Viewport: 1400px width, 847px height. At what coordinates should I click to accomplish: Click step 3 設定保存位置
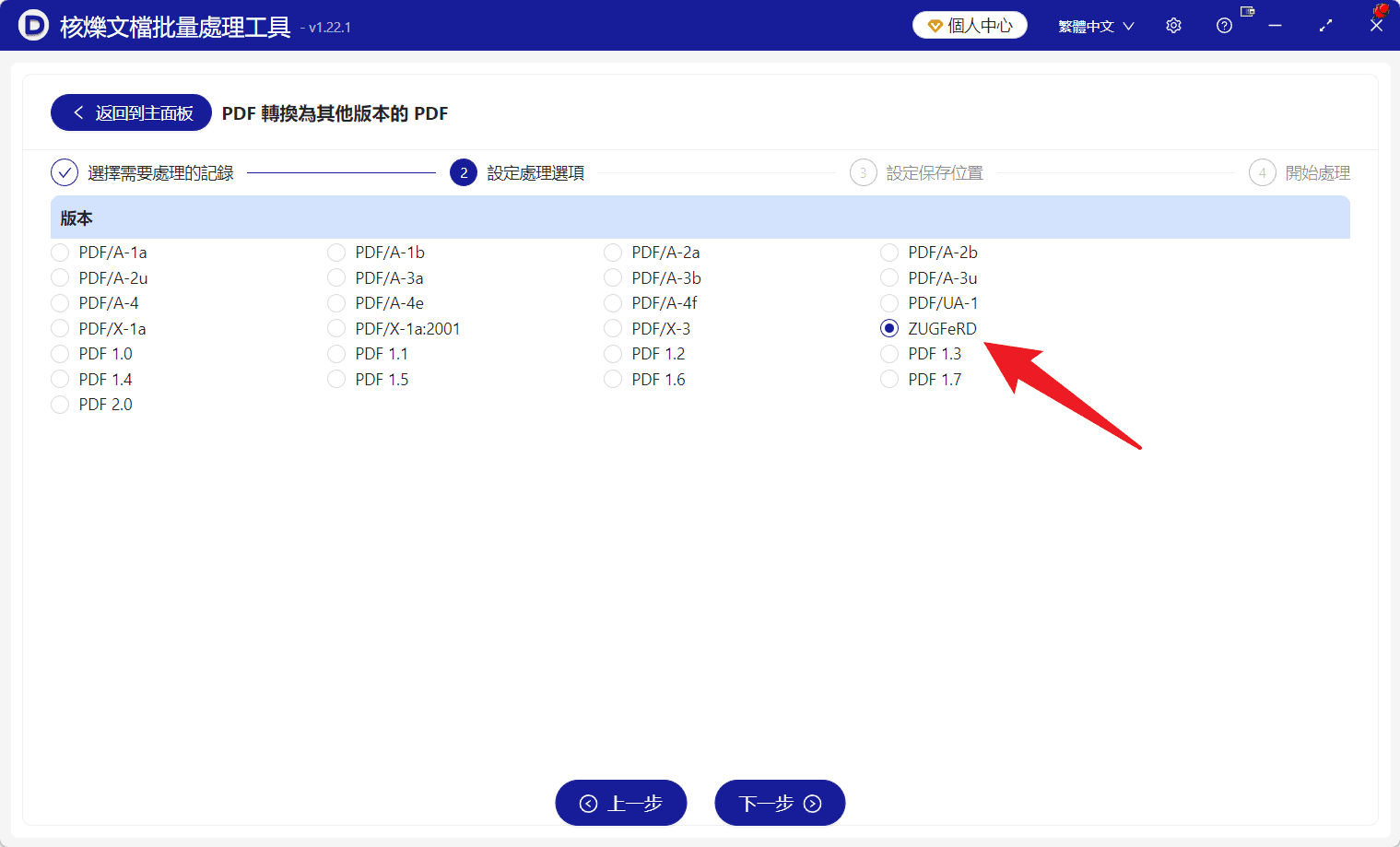917,172
